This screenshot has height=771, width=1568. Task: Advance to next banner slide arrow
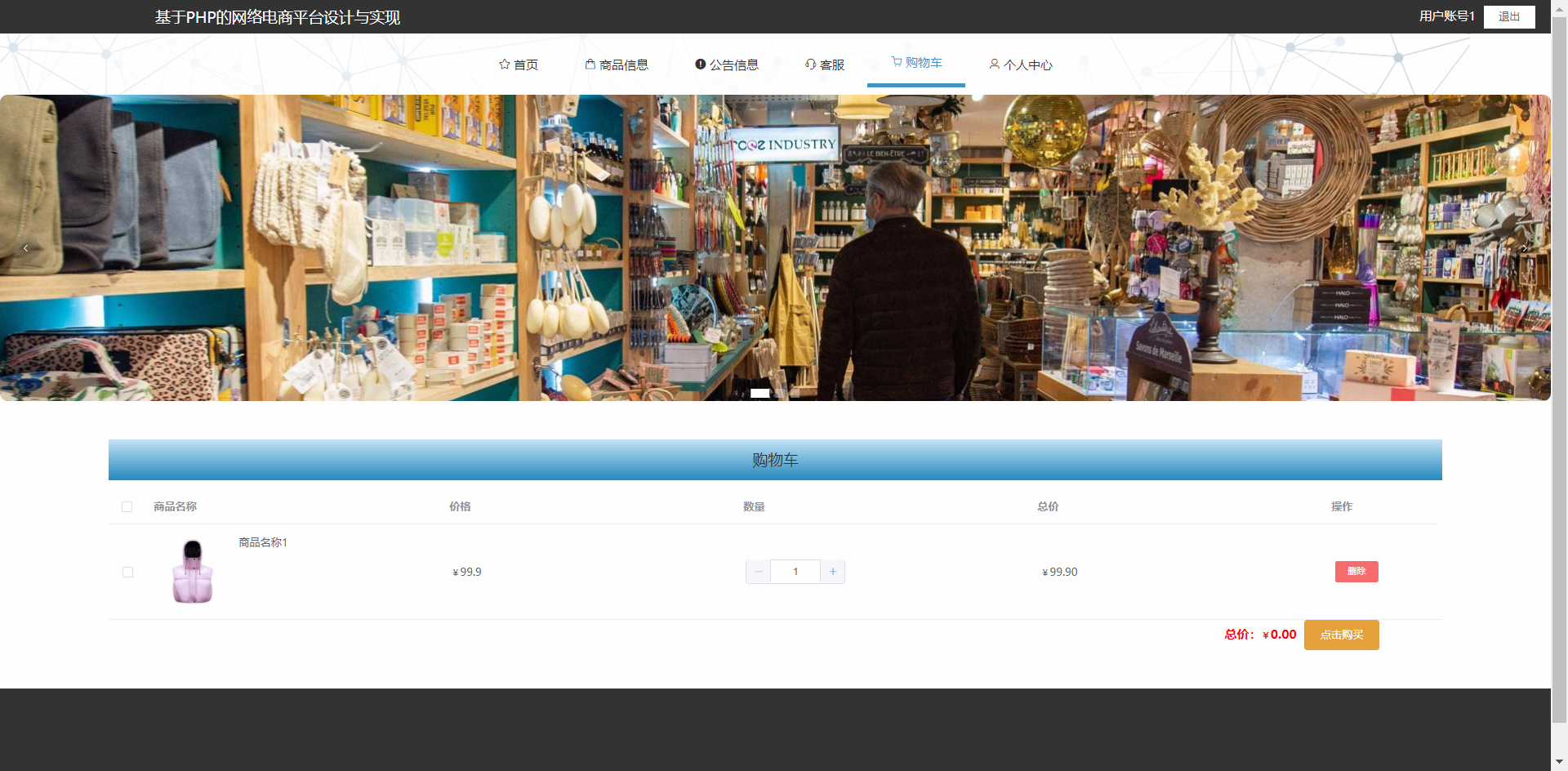1524,248
